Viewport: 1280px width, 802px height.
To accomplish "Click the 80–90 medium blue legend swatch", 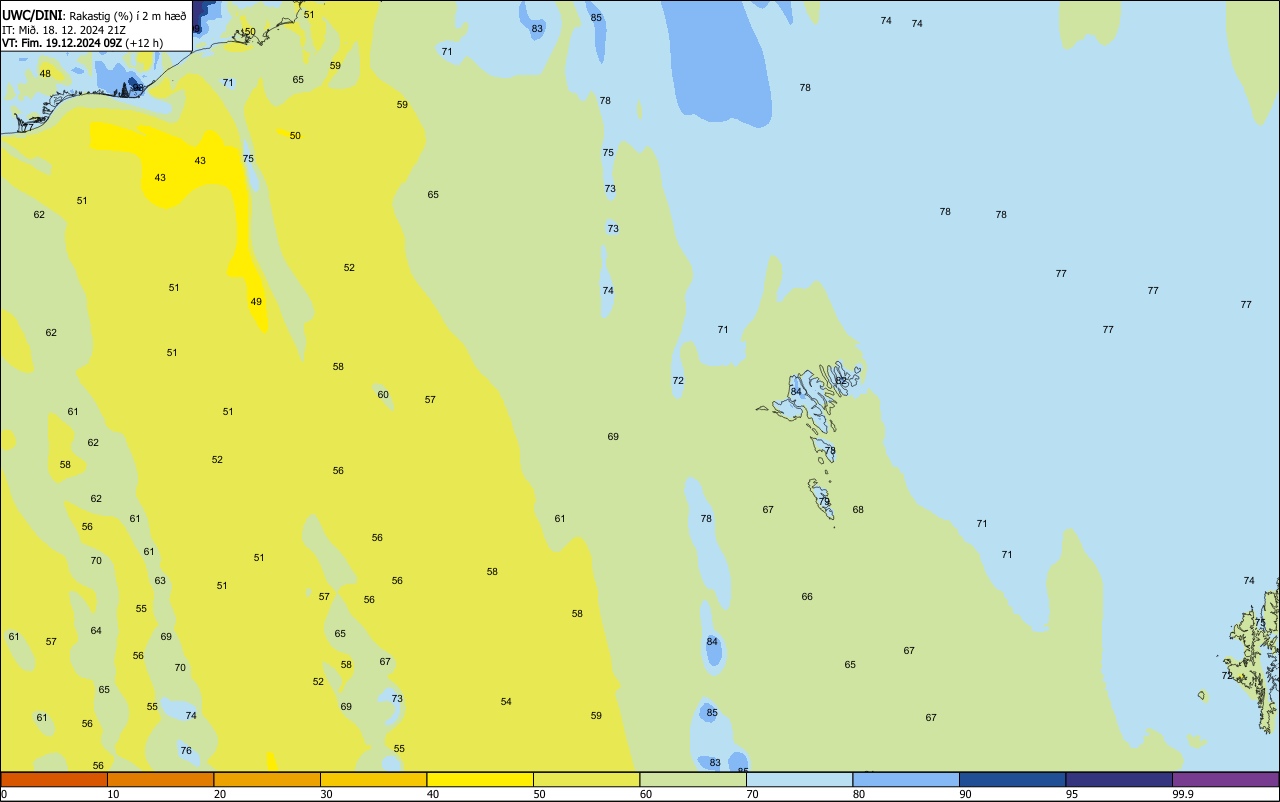I will click(x=906, y=779).
